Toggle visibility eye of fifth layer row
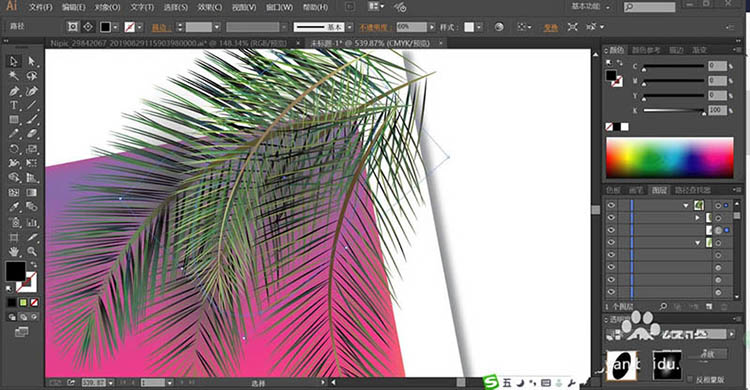Image resolution: width=750 pixels, height=390 pixels. (x=611, y=255)
